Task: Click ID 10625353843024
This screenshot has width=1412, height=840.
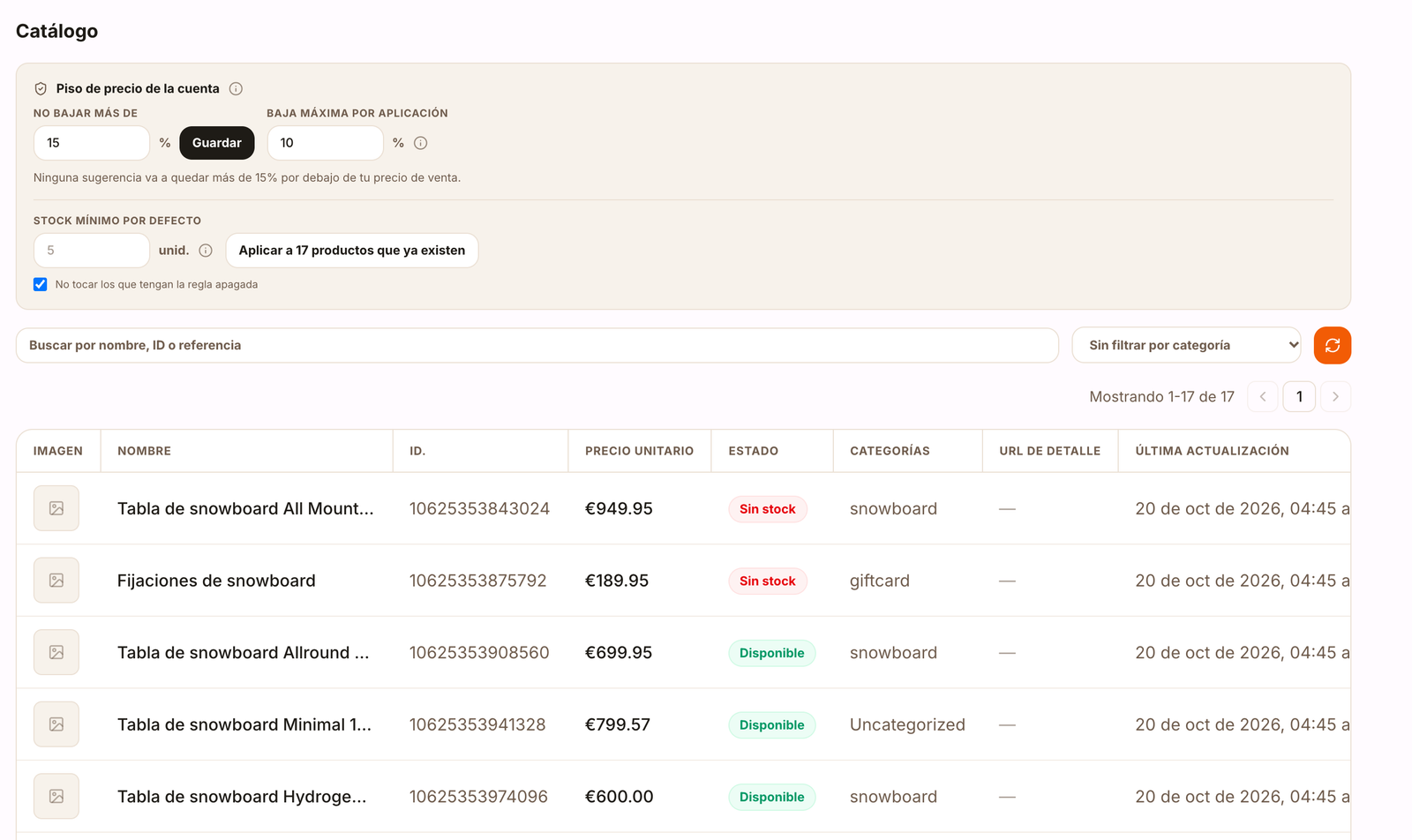Action: pyautogui.click(x=479, y=509)
